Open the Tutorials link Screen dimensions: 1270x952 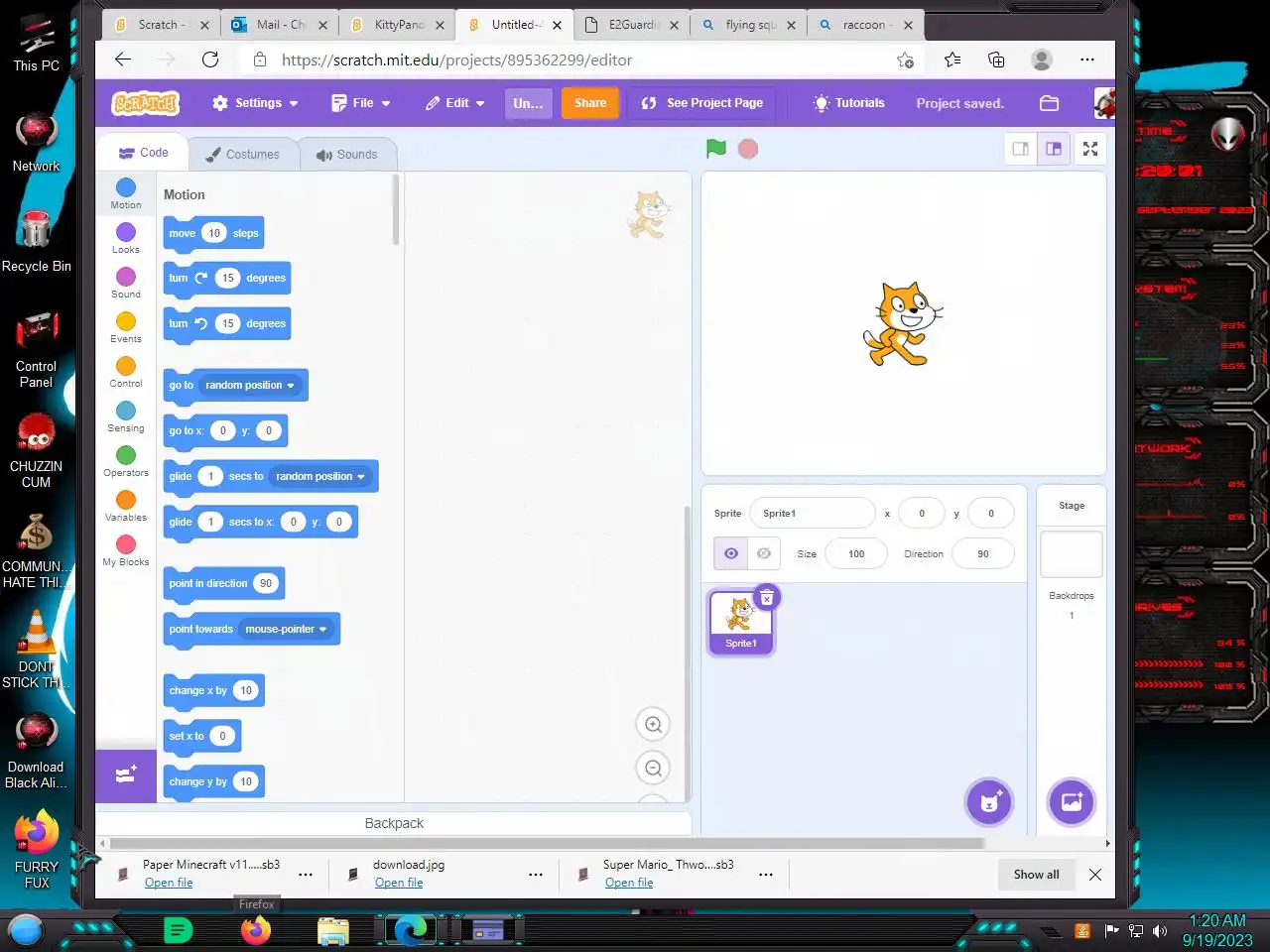click(x=849, y=103)
